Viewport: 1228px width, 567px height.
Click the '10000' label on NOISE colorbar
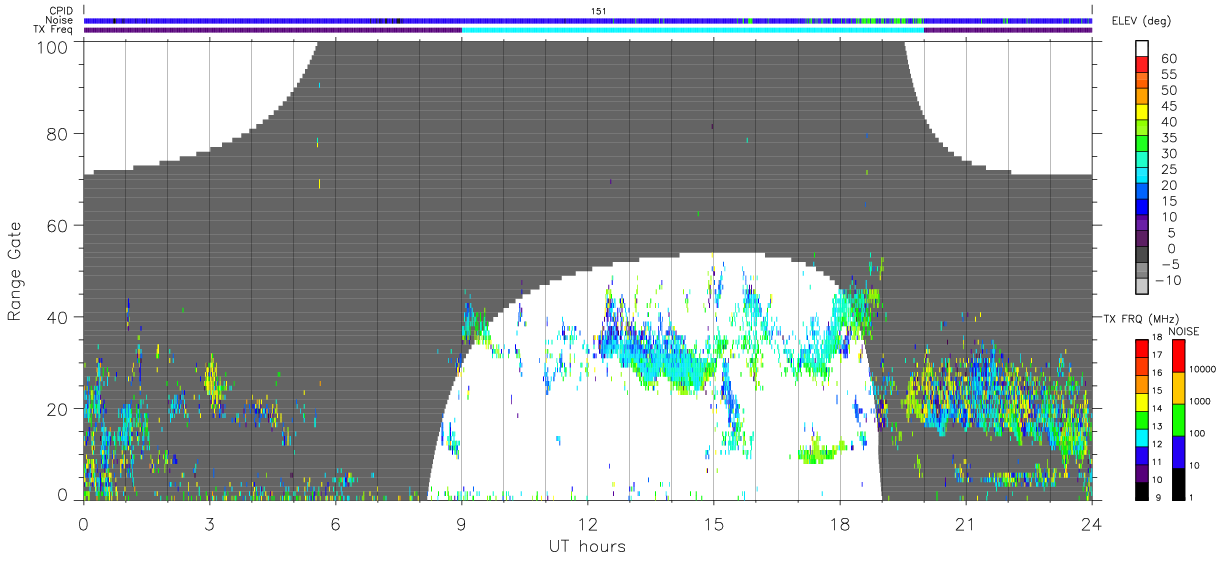[1204, 370]
